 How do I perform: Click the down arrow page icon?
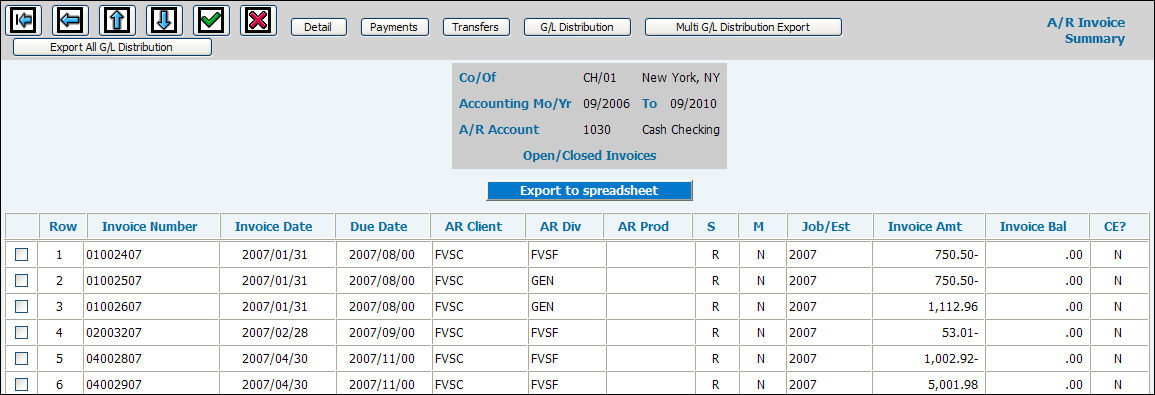click(x=164, y=20)
